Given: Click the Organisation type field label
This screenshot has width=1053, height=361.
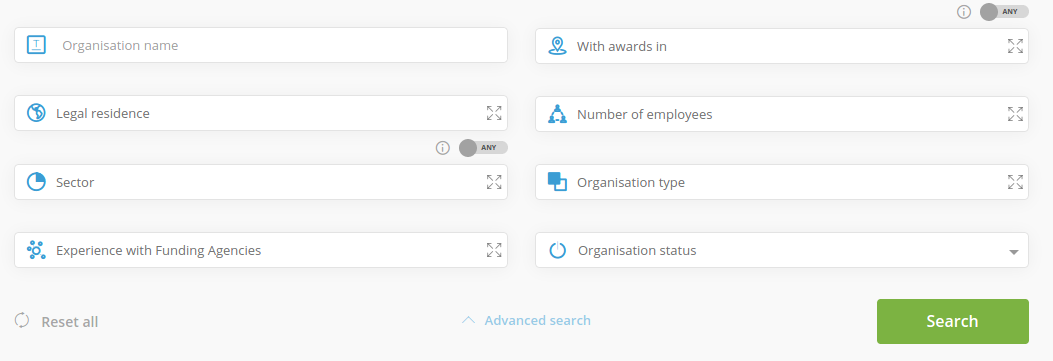Looking at the screenshot, I should click(x=631, y=183).
